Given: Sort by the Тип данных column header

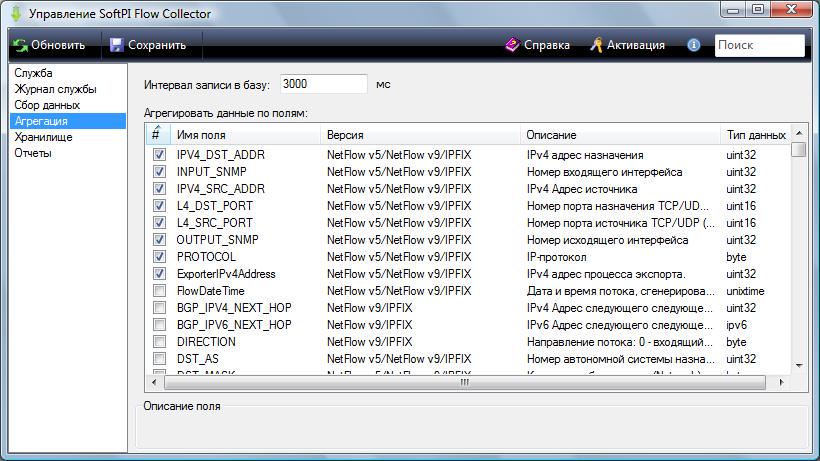Looking at the screenshot, I should tap(756, 135).
